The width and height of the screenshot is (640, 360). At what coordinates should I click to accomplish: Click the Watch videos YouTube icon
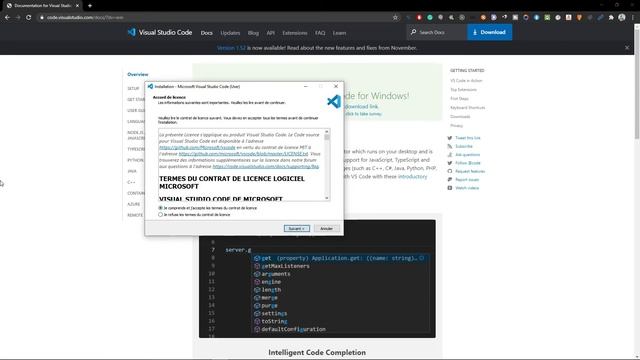(450, 188)
